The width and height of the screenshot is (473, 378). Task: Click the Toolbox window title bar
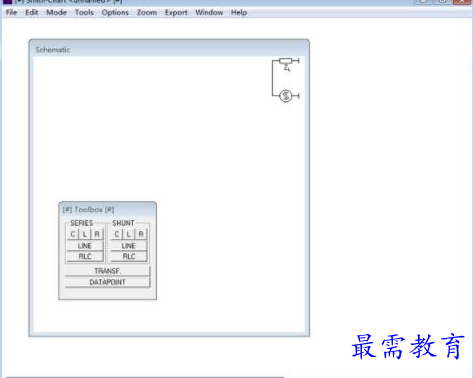[107, 209]
